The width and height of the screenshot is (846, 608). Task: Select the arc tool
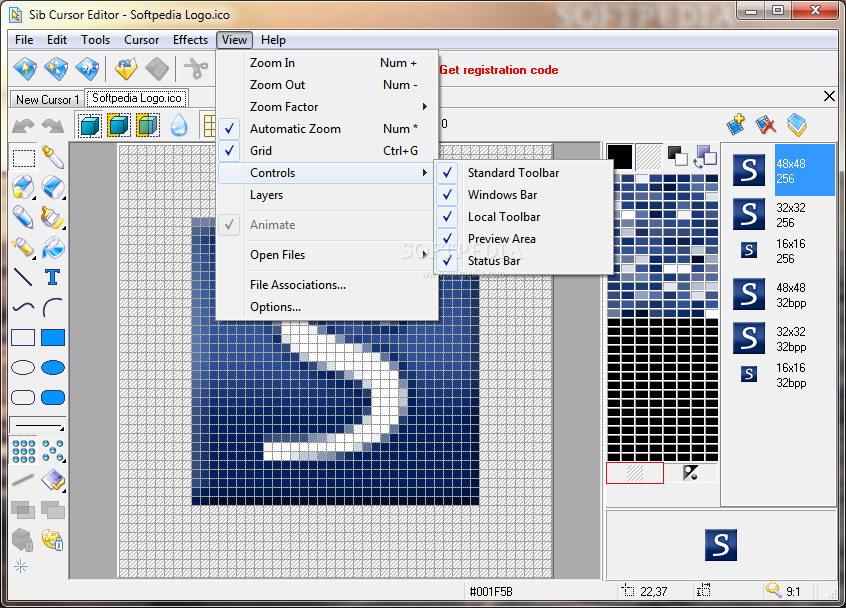[52, 308]
